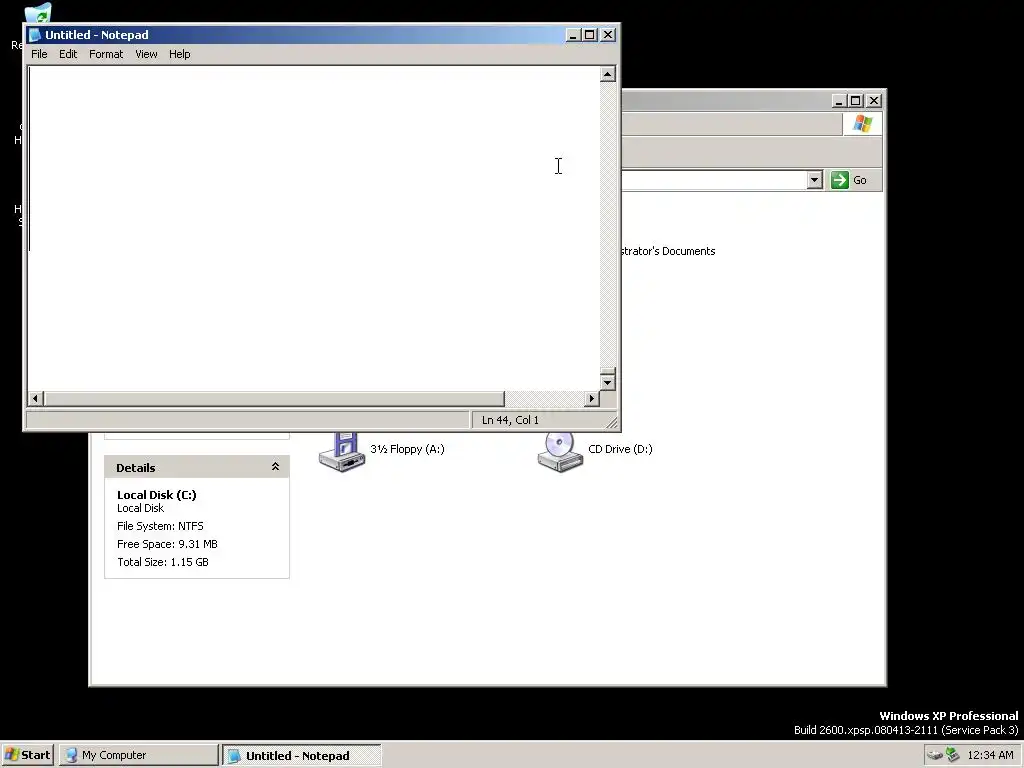The image size is (1024, 768).
Task: Open the Help menu in Notepad
Action: [180, 54]
